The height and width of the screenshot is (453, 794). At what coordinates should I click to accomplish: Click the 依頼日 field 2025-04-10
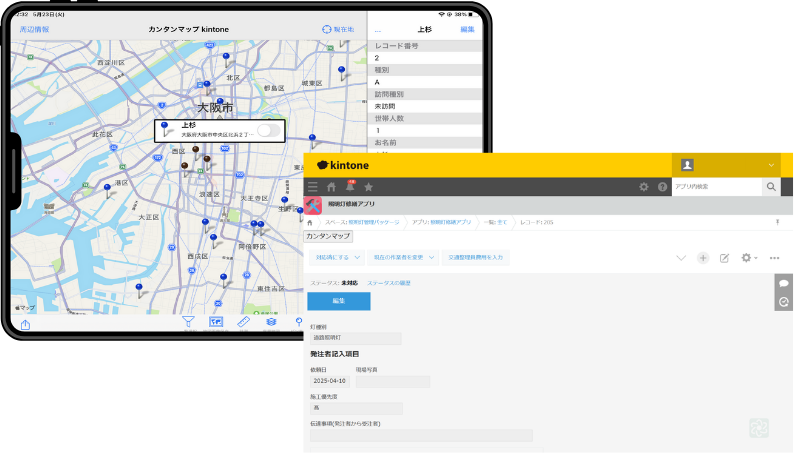pos(330,381)
